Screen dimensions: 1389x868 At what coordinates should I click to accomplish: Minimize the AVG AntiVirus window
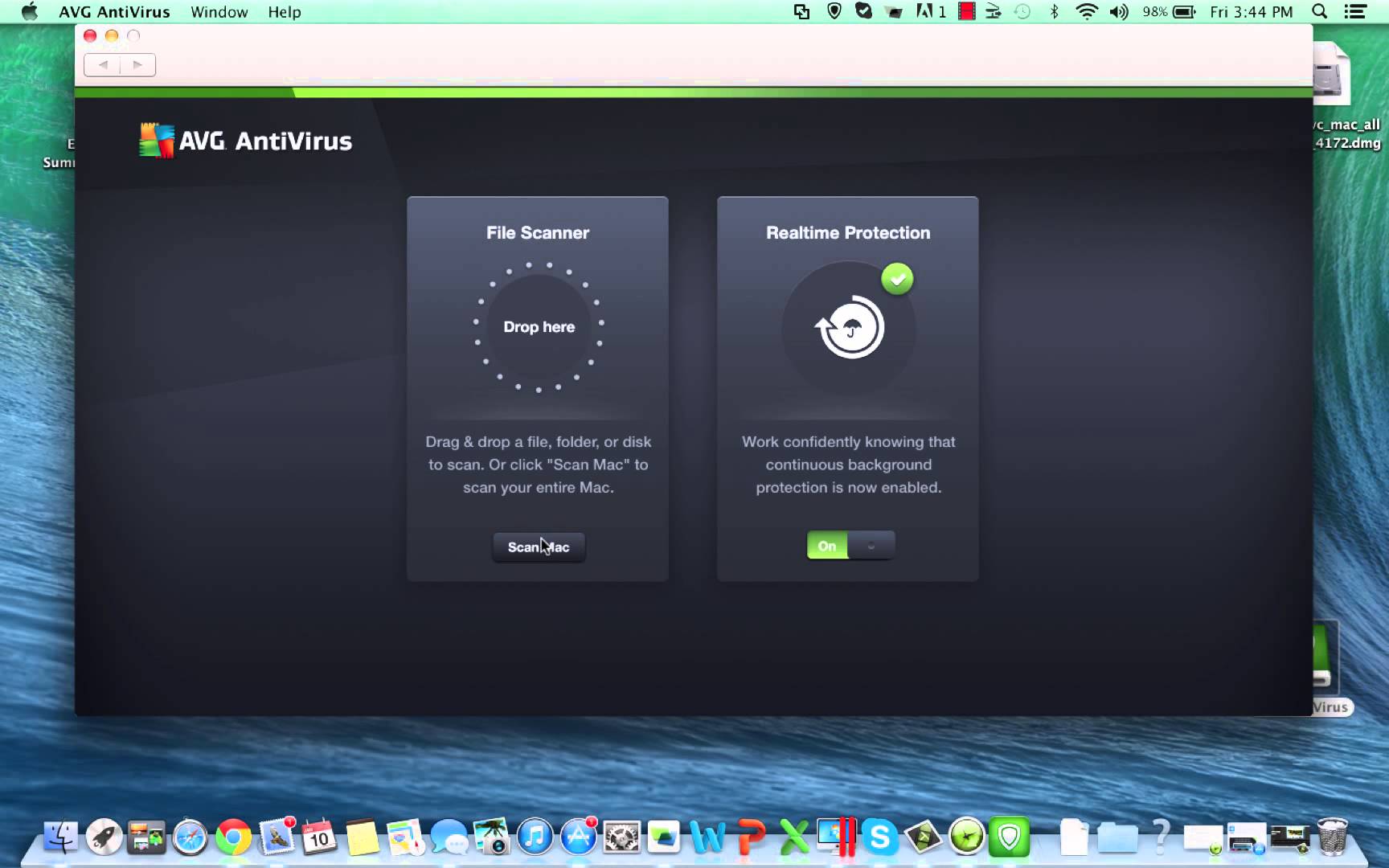click(112, 35)
